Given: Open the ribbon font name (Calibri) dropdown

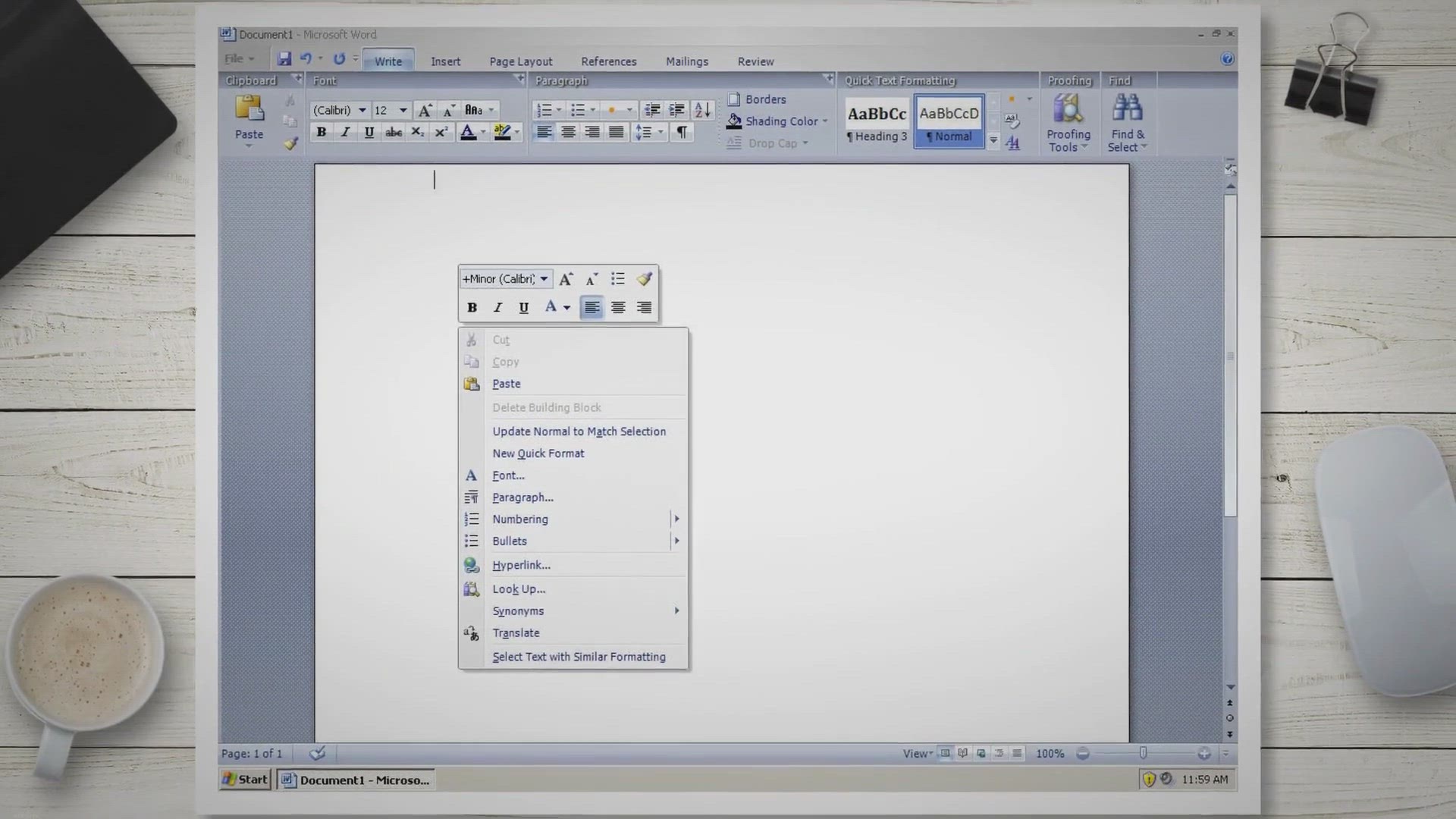Looking at the screenshot, I should [362, 111].
